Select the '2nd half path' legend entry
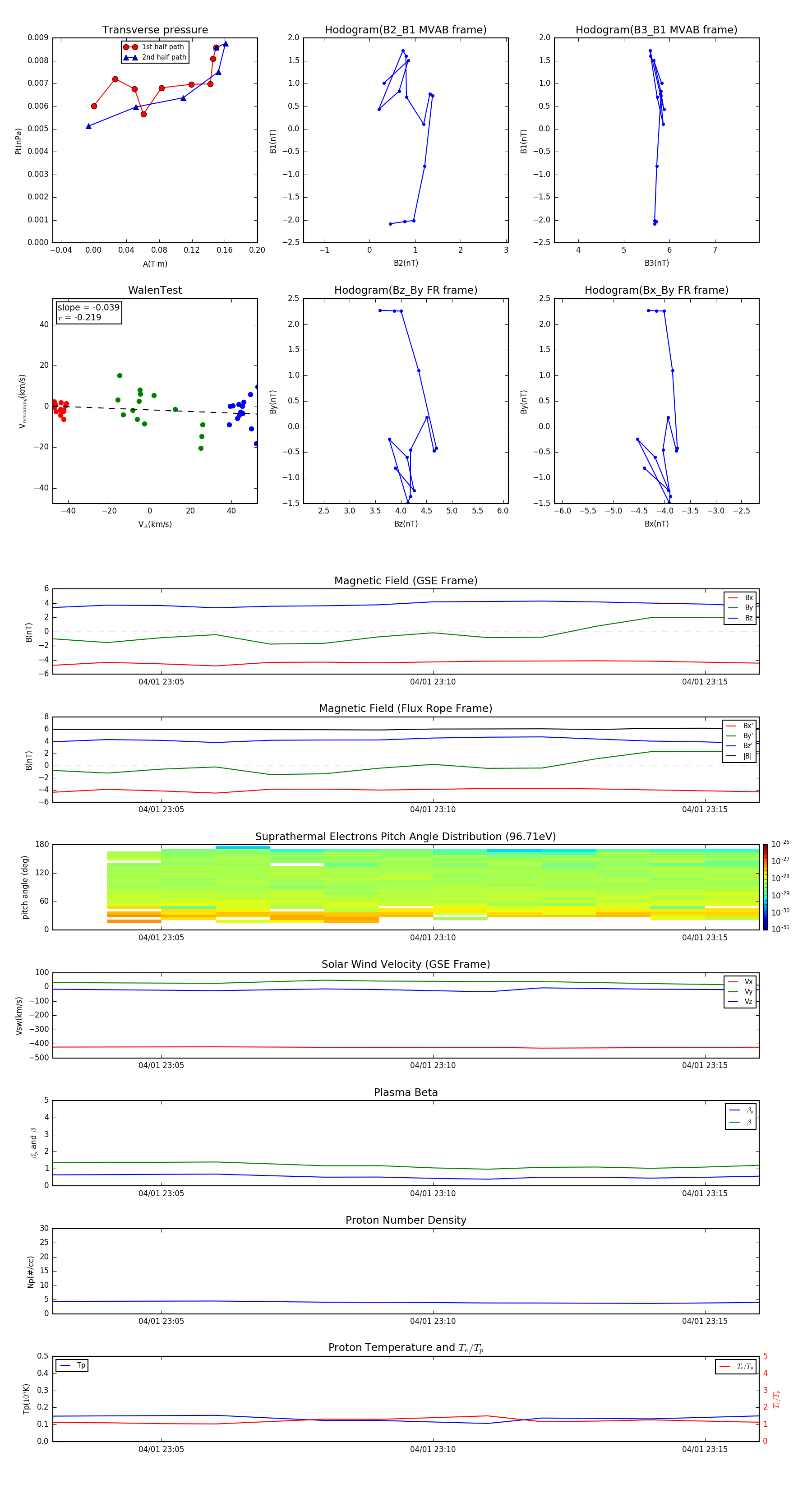The height and width of the screenshot is (1489, 812). (155, 57)
